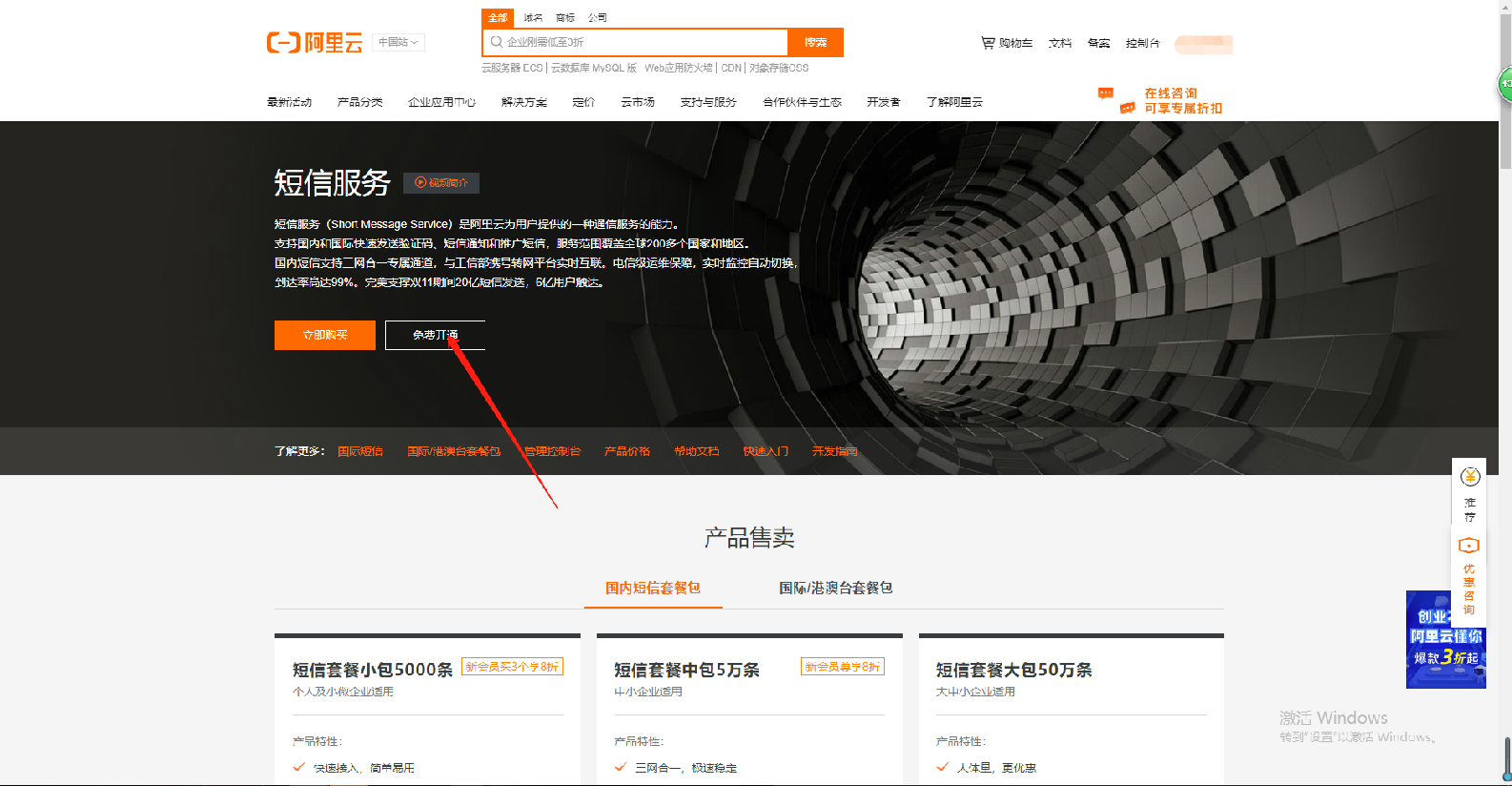1512x786 pixels.
Task: Click the 新会员尊享8折 badge
Action: (x=843, y=667)
